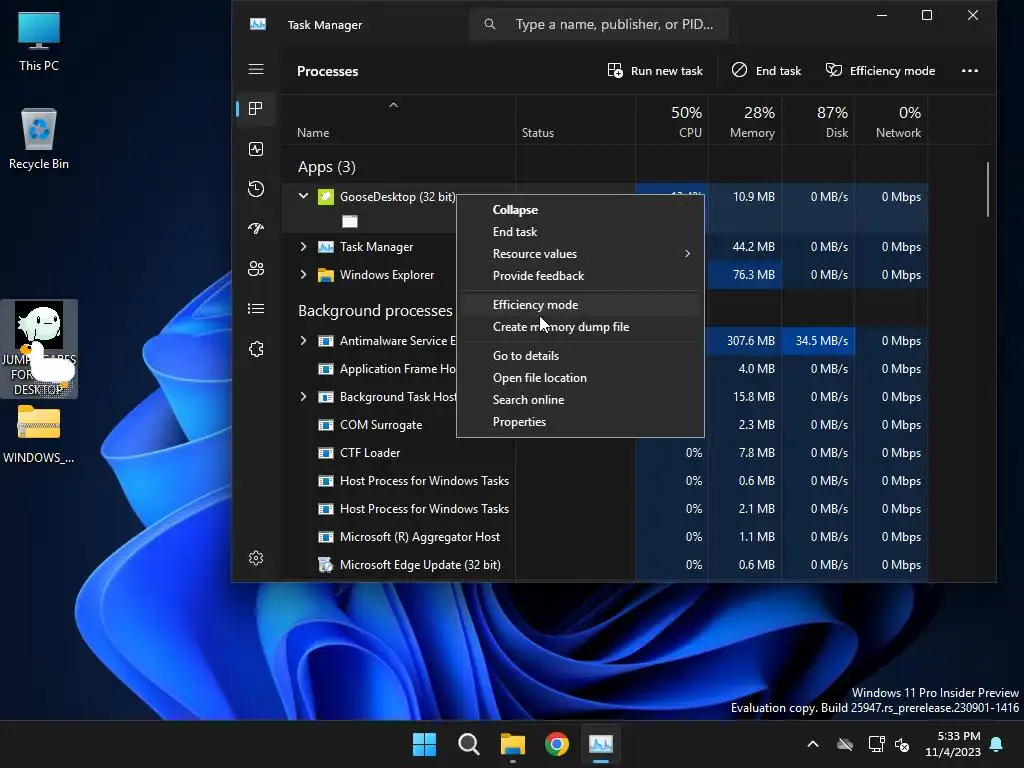
Task: Click the Background processes group heading
Action: 375,311
